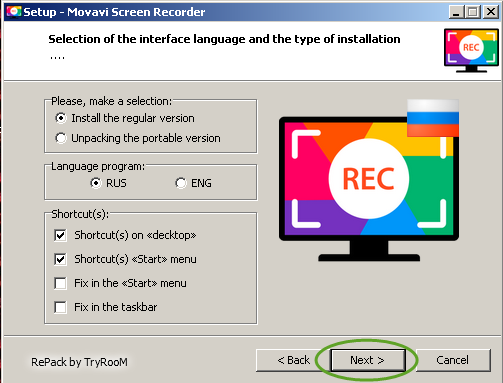Click the 'Shortcut(s):' group label
This screenshot has height=383, width=503.
(x=80, y=214)
